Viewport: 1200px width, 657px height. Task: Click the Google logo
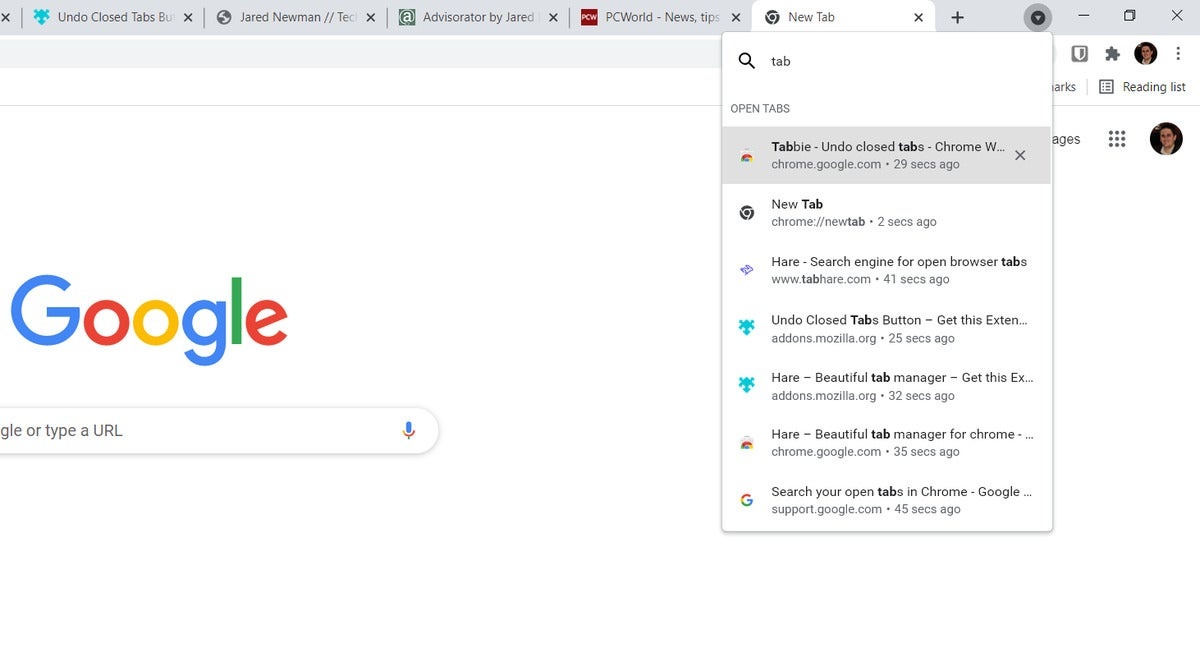[148, 320]
